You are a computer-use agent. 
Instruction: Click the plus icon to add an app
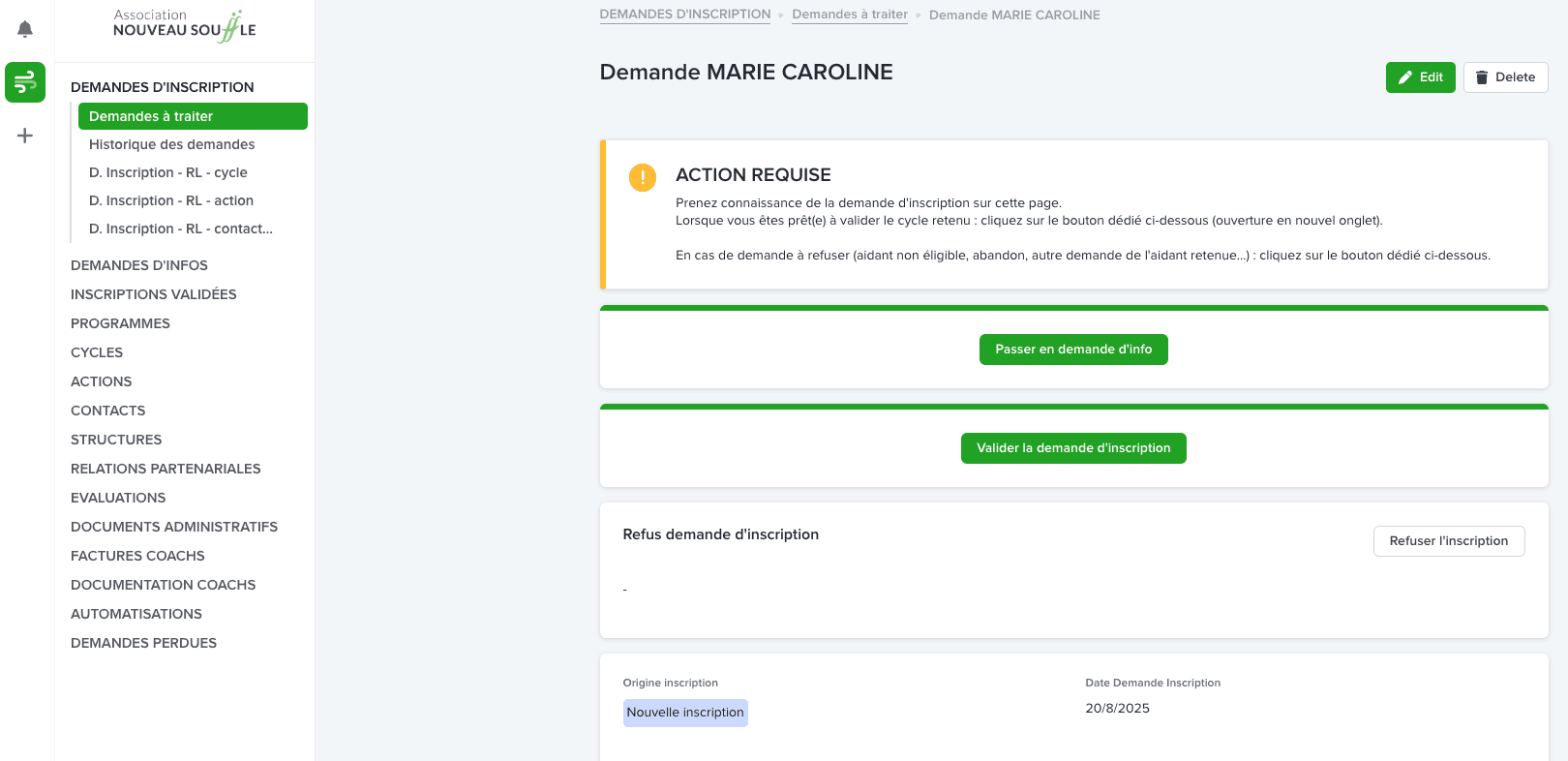tap(25, 136)
